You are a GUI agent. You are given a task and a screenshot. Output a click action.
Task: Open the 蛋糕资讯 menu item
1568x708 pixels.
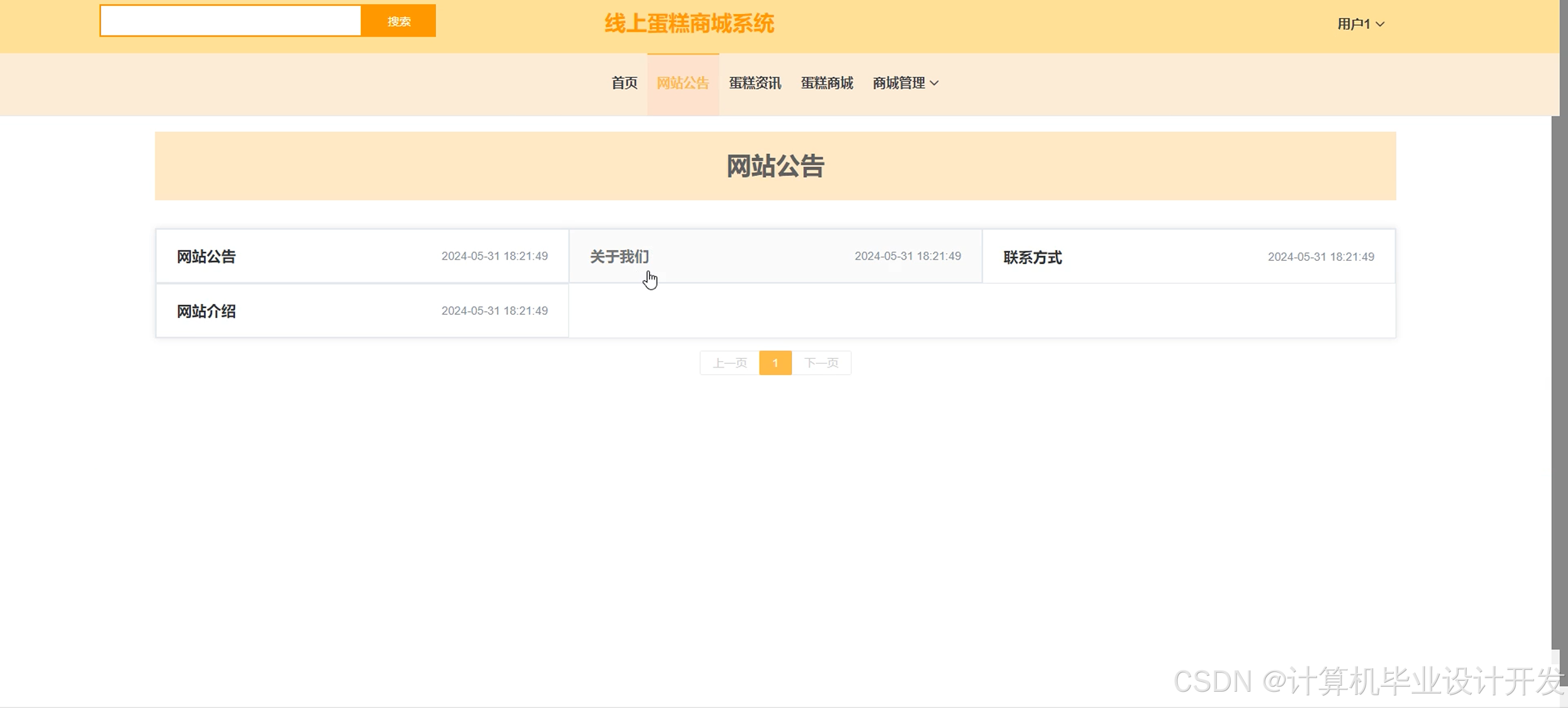(x=755, y=83)
